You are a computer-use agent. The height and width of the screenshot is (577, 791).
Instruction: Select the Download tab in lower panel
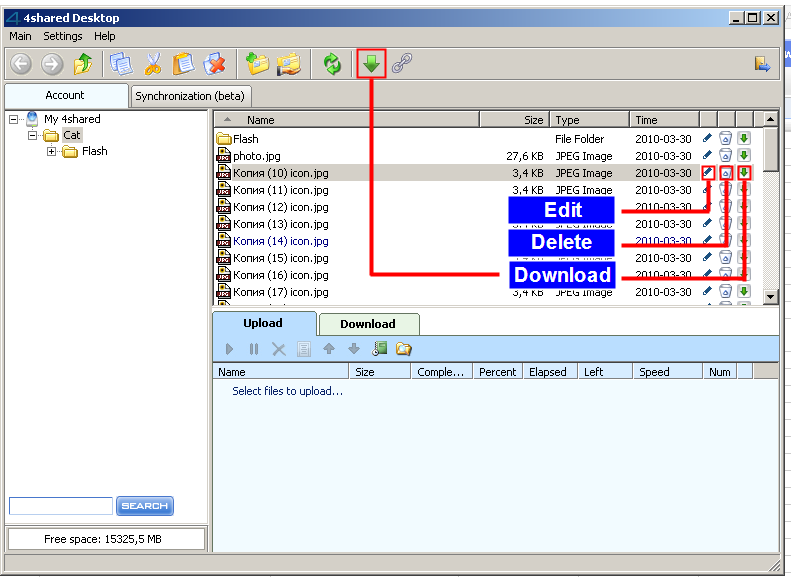point(368,324)
